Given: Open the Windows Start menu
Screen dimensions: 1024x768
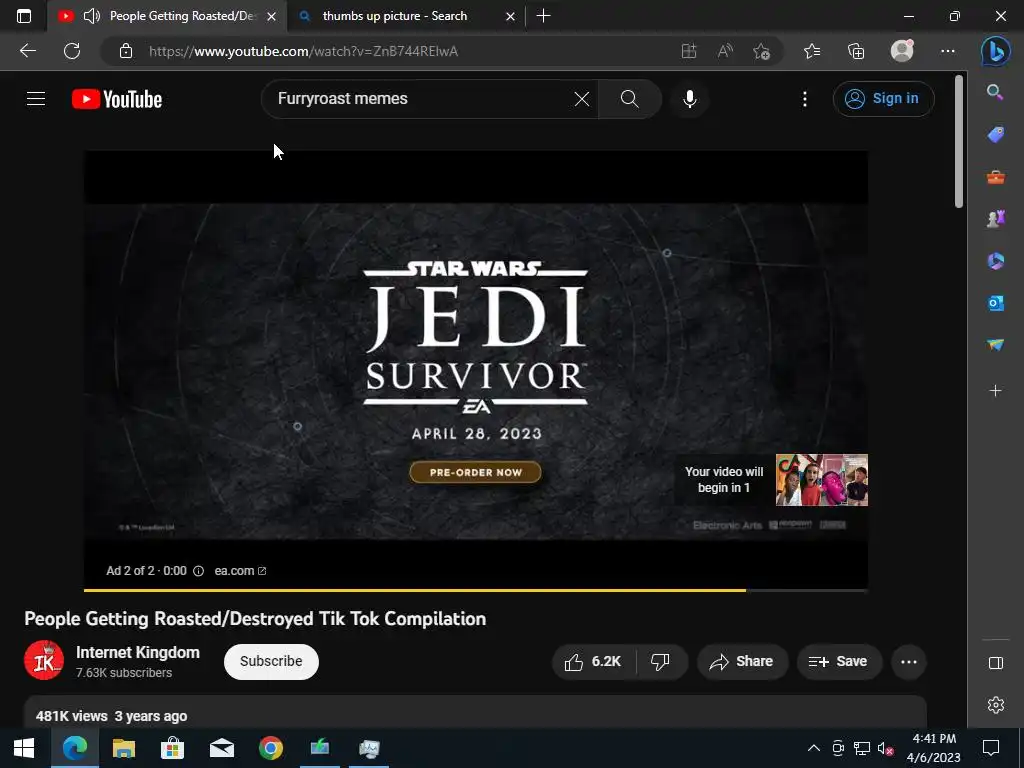Looking at the screenshot, I should coord(24,748).
